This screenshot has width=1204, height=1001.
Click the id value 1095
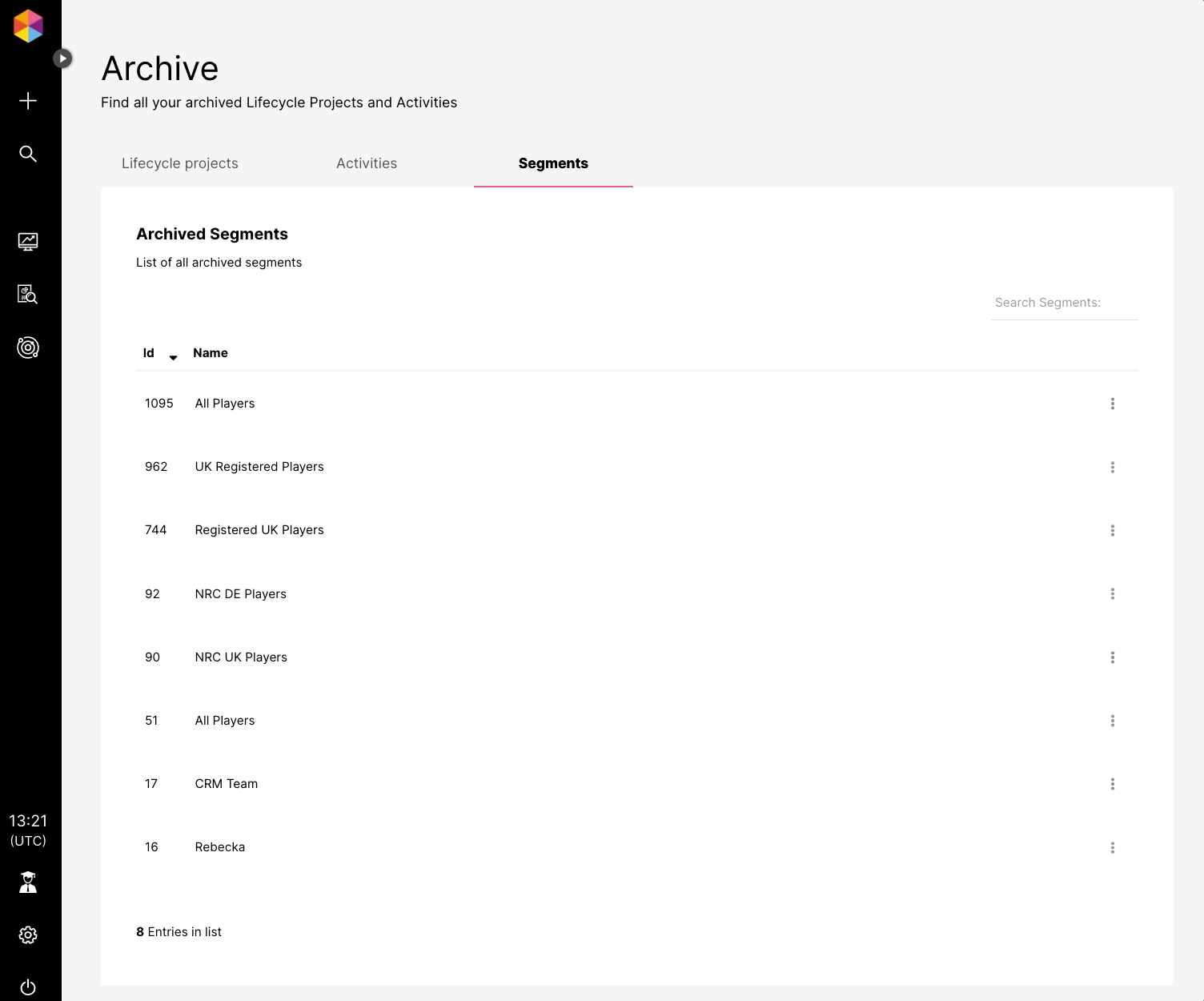click(159, 404)
